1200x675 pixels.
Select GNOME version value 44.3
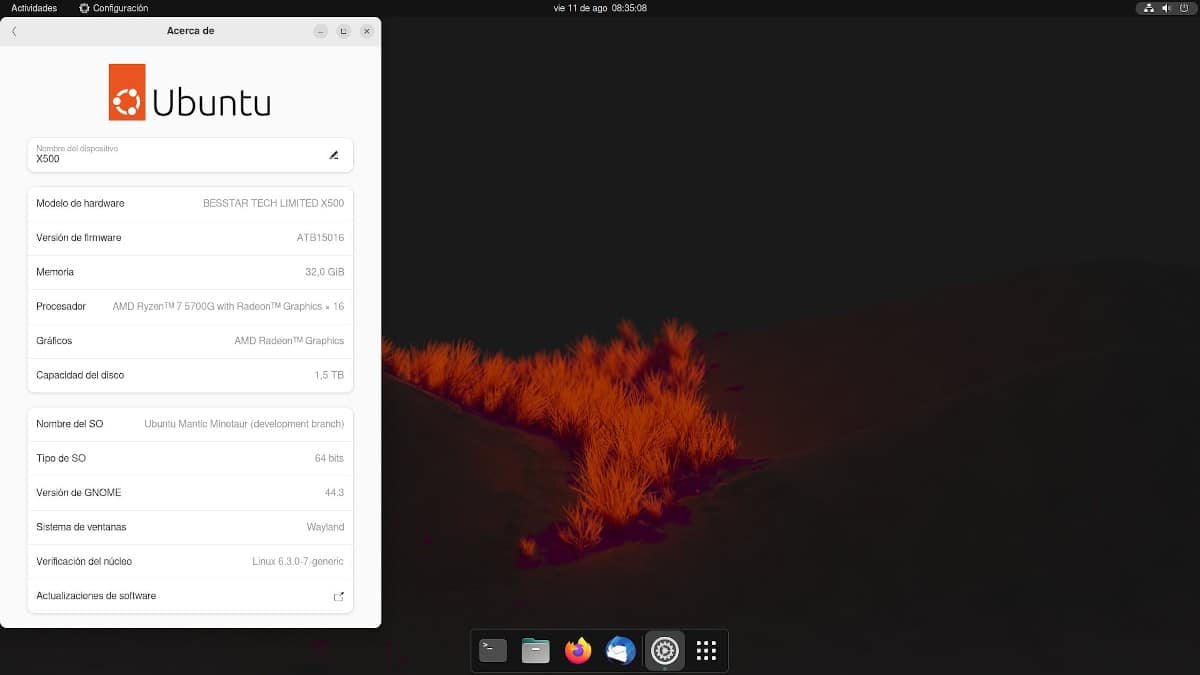pyautogui.click(x=334, y=492)
